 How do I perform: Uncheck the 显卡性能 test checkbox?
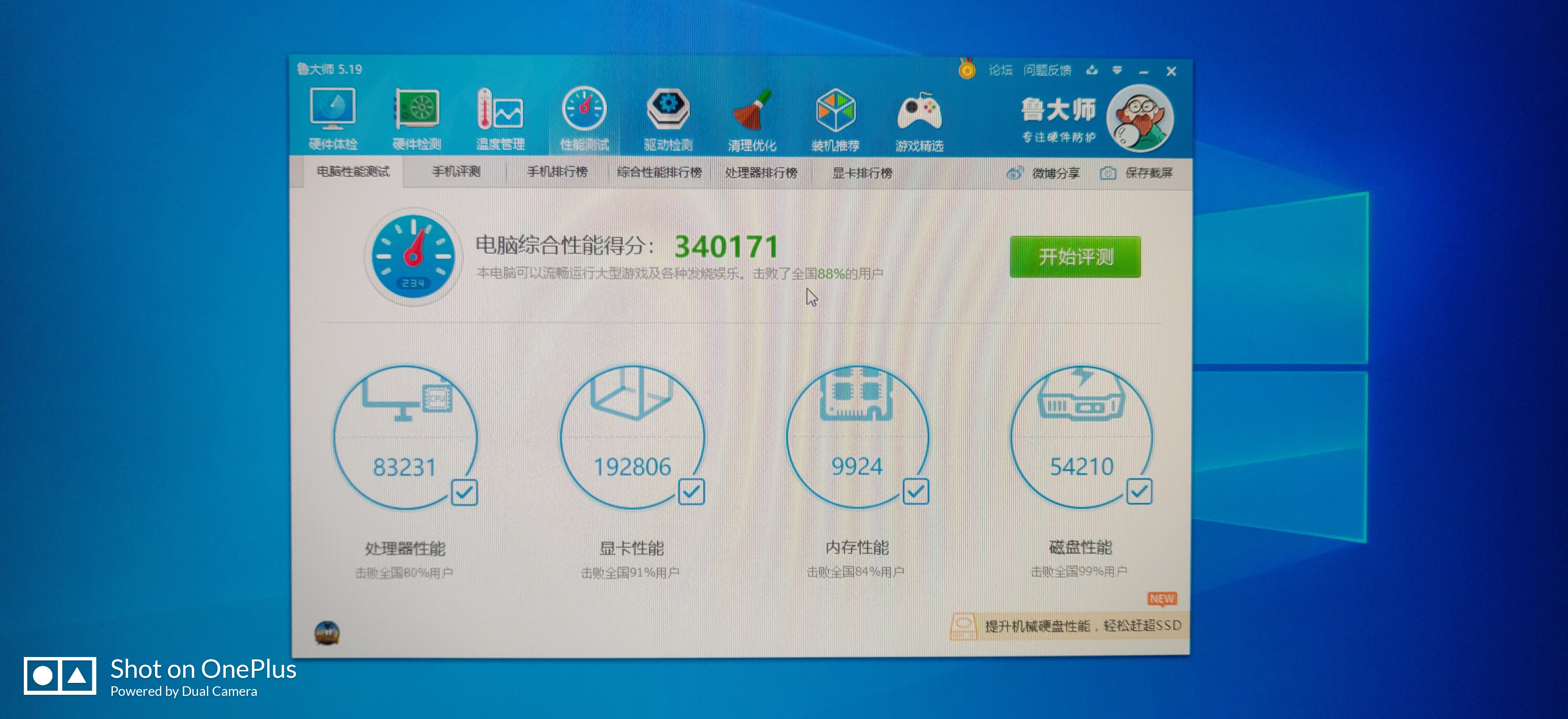(691, 491)
